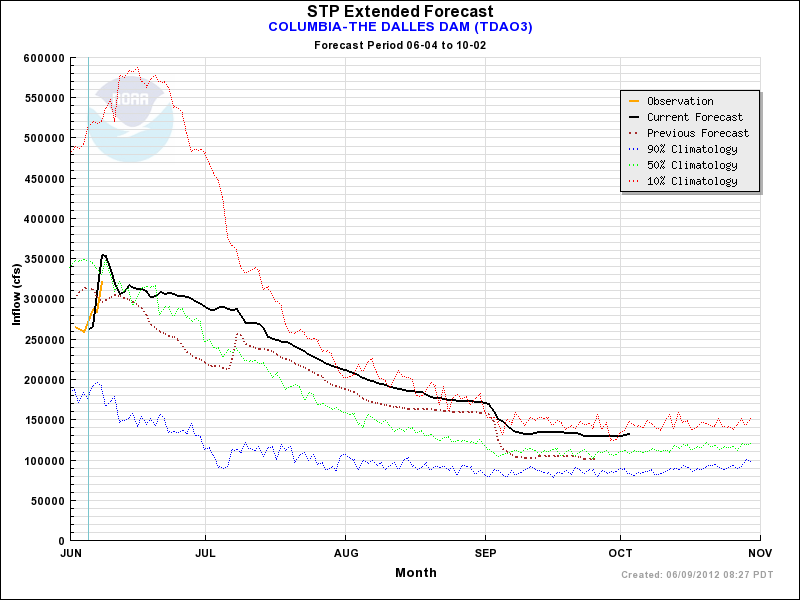Viewport: 800px width, 600px height.
Task: Click the Forecast Period 06-04 to 10-02 text
Action: pos(400,46)
